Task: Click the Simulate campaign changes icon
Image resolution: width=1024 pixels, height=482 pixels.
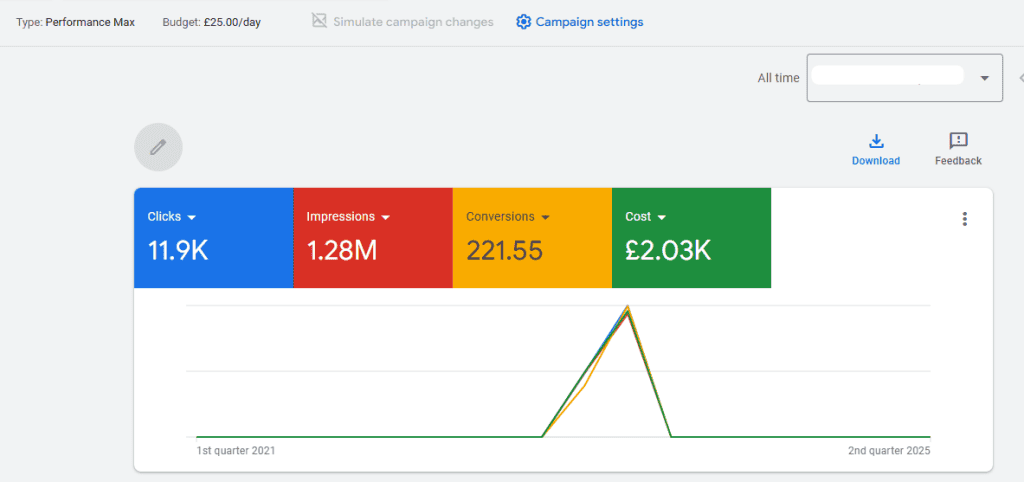Action: click(319, 21)
